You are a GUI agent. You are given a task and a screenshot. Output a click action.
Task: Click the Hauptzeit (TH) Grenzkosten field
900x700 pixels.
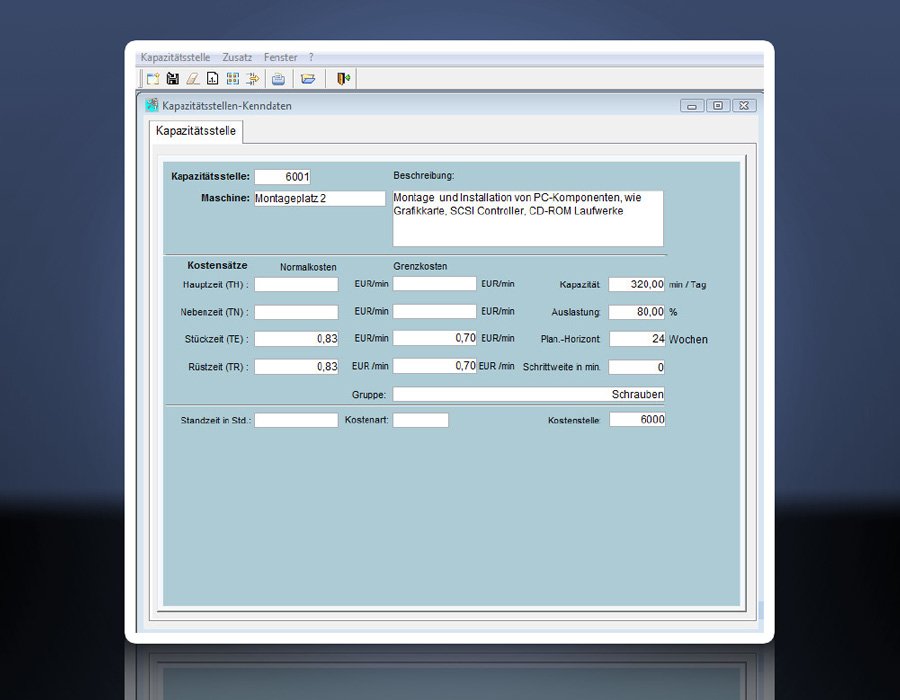pos(435,283)
